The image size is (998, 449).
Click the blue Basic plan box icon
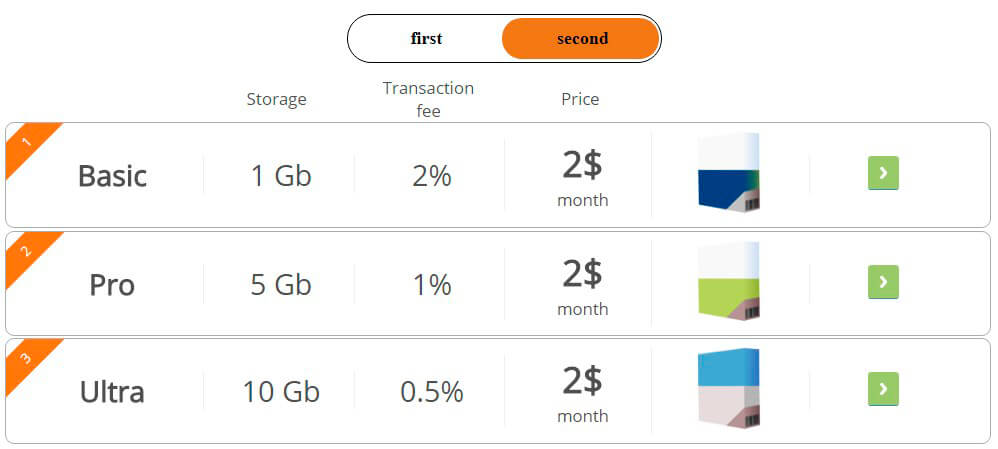pos(728,173)
